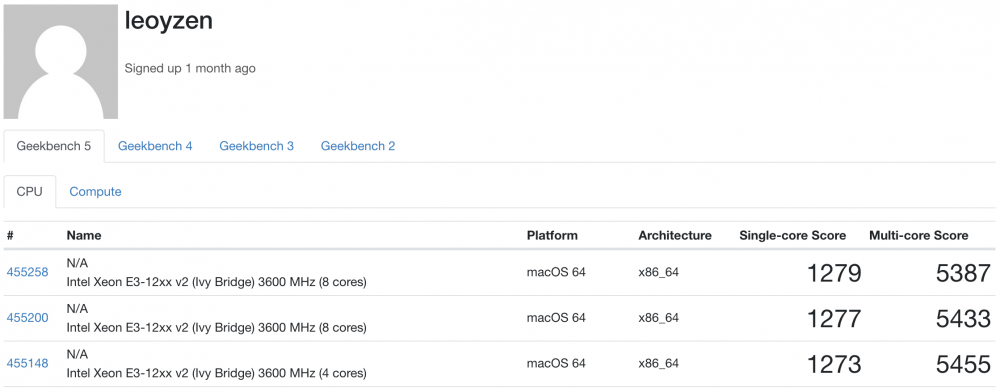Click the leoyzen username heading
Viewport: 1000px width, 388px height.
coord(168,21)
